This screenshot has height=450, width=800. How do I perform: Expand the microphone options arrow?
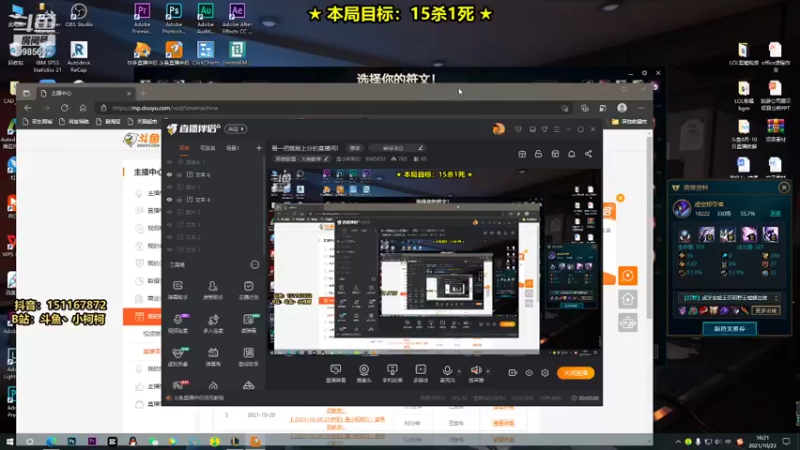coord(459,371)
